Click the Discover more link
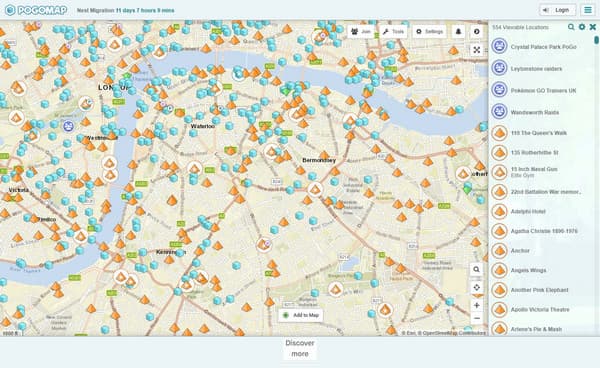The image size is (600, 368). point(300,348)
